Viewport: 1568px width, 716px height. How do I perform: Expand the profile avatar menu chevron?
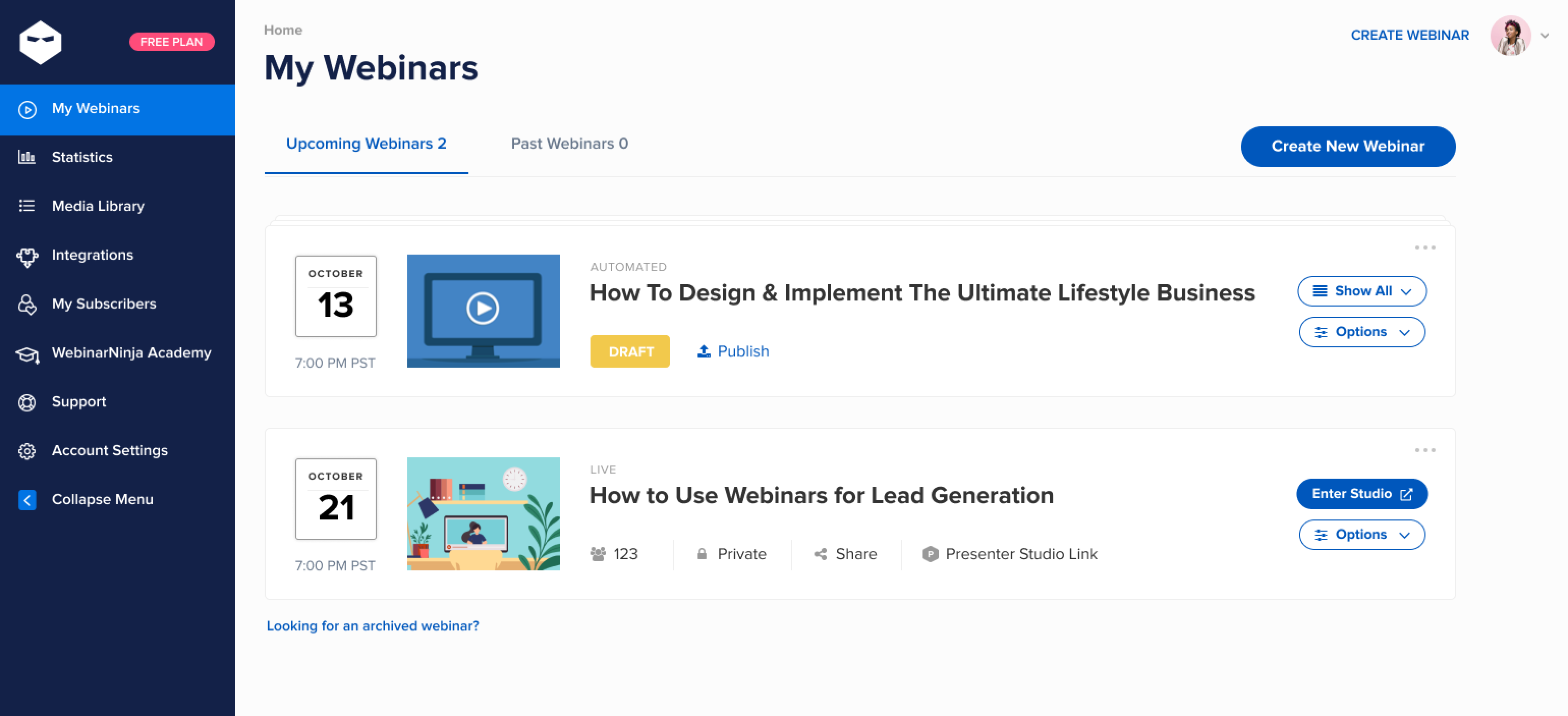click(x=1544, y=35)
